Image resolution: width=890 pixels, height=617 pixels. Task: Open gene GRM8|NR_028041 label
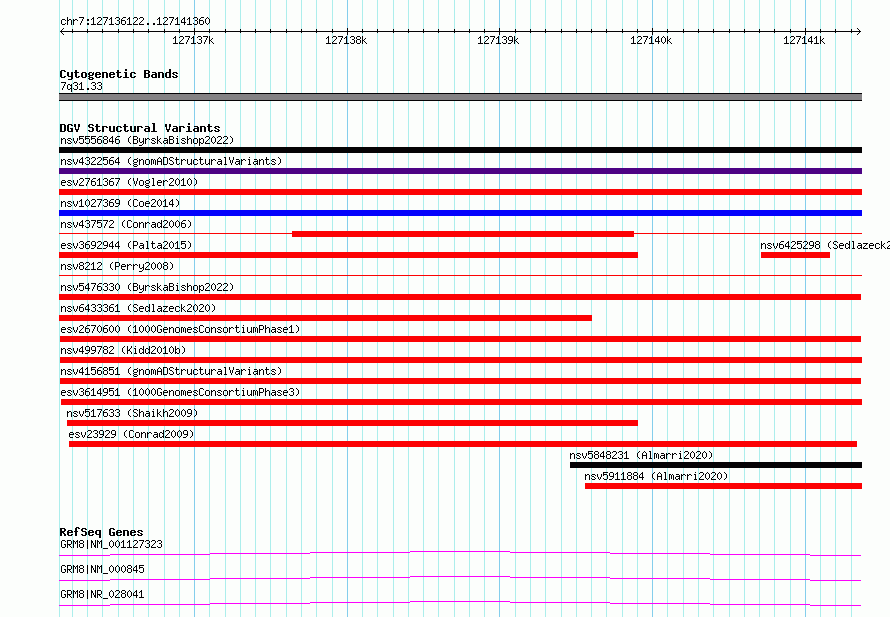pos(102,594)
